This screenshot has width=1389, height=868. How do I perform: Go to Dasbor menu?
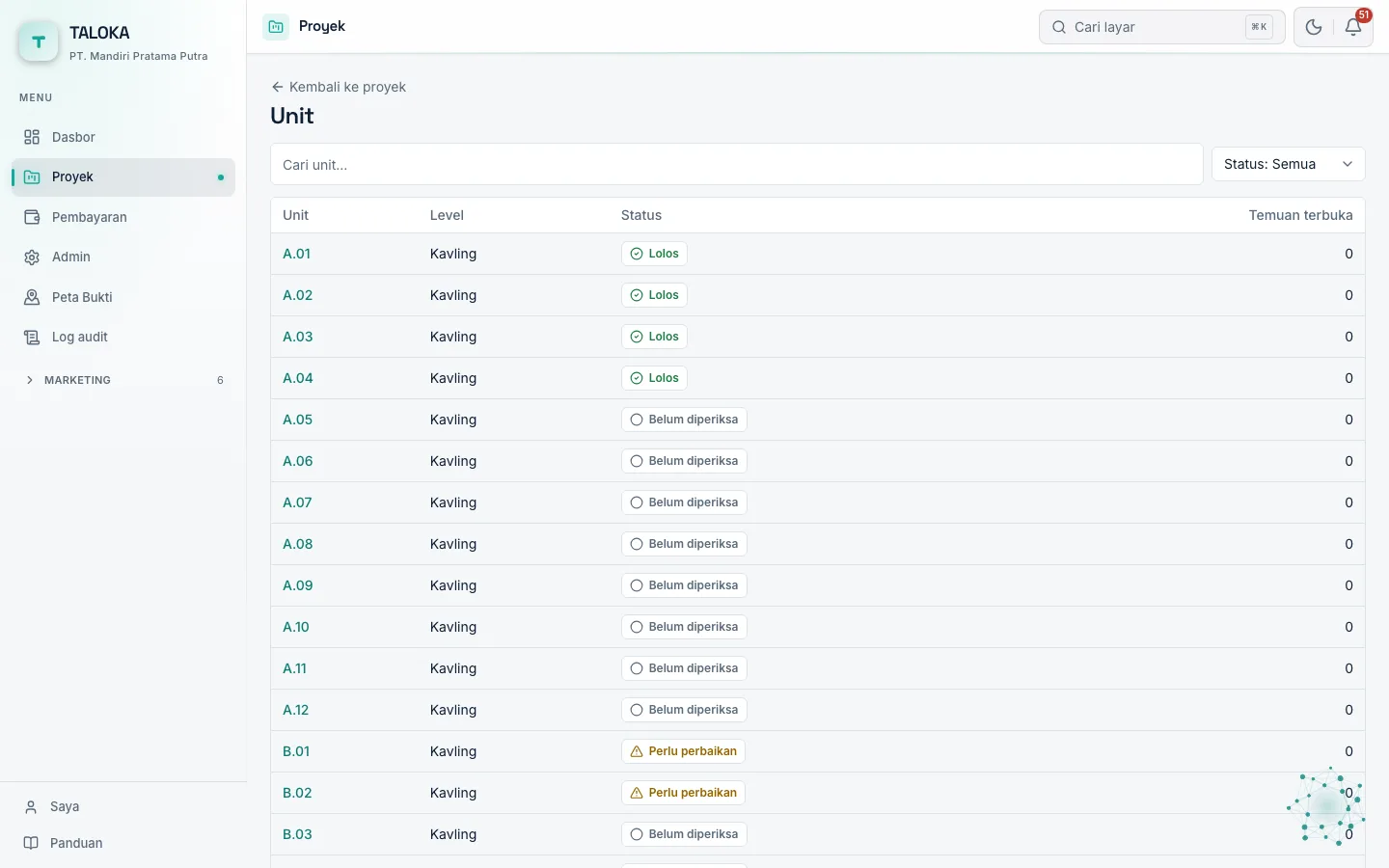pos(123,137)
